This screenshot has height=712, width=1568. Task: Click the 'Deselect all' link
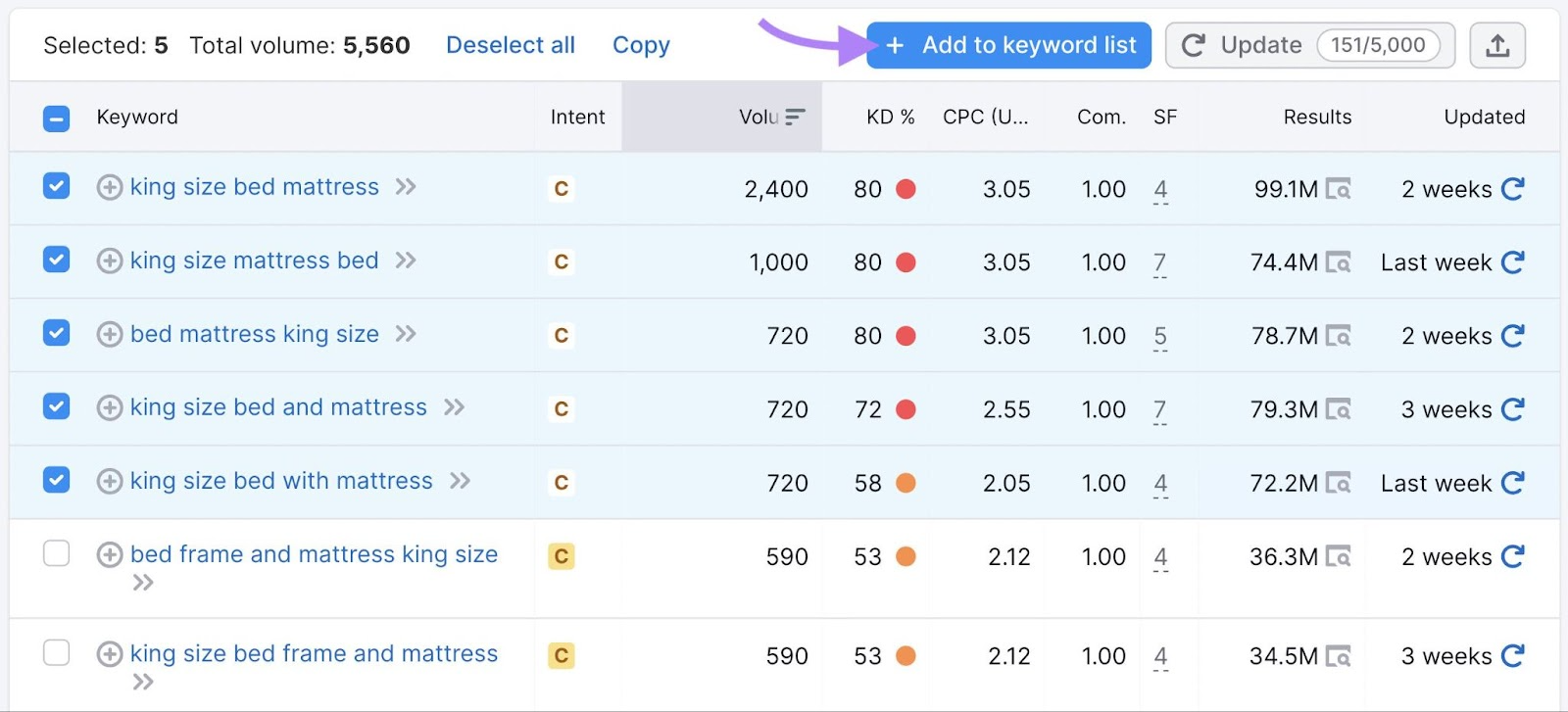pyautogui.click(x=511, y=45)
